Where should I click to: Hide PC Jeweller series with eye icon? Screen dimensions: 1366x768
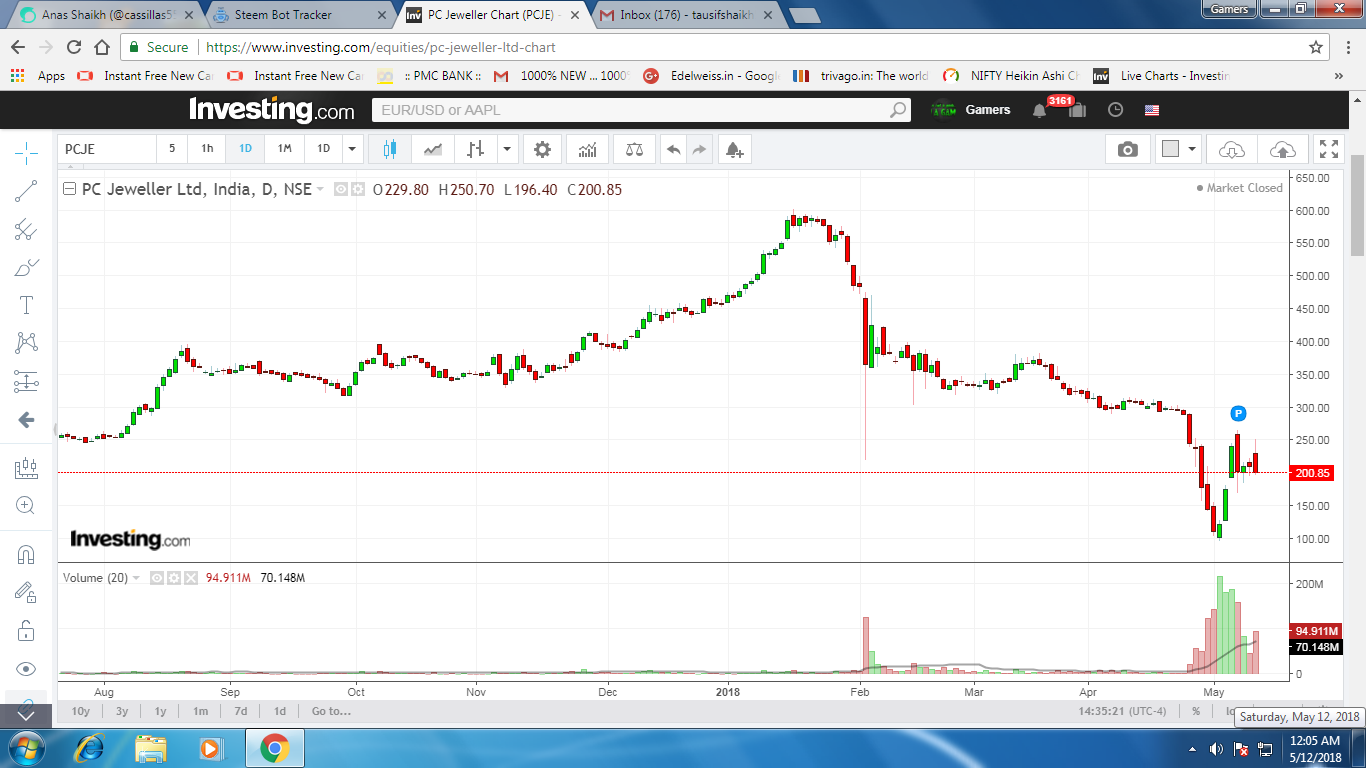[x=340, y=189]
